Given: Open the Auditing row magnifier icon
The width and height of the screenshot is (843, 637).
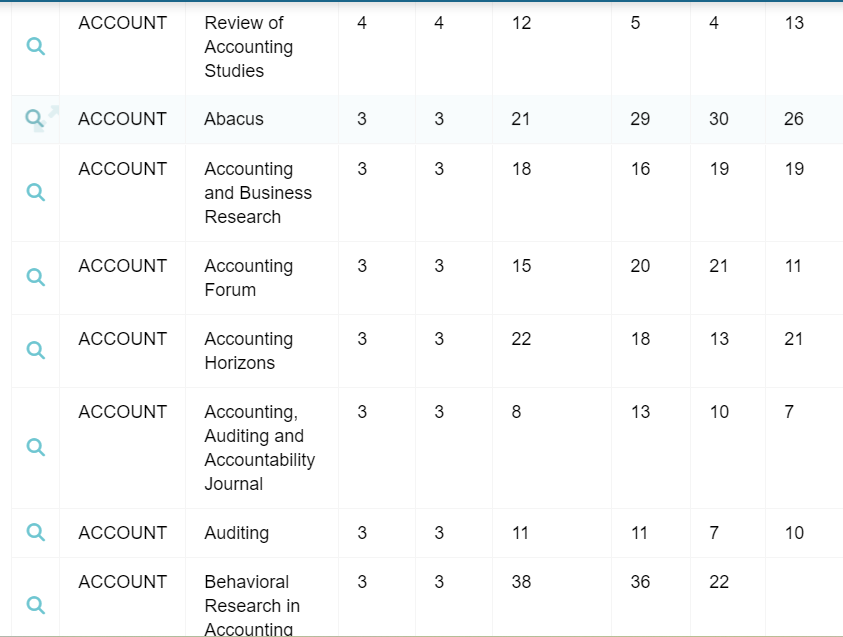Looking at the screenshot, I should (x=35, y=532).
